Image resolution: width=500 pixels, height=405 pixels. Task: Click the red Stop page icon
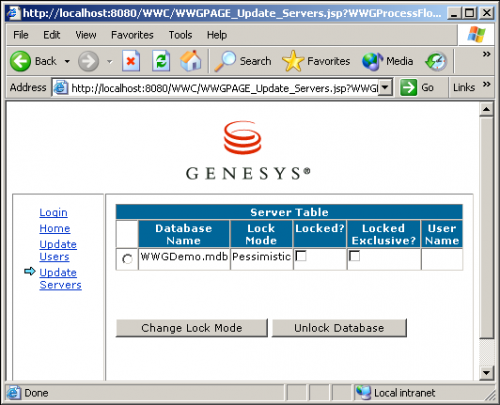(131, 61)
